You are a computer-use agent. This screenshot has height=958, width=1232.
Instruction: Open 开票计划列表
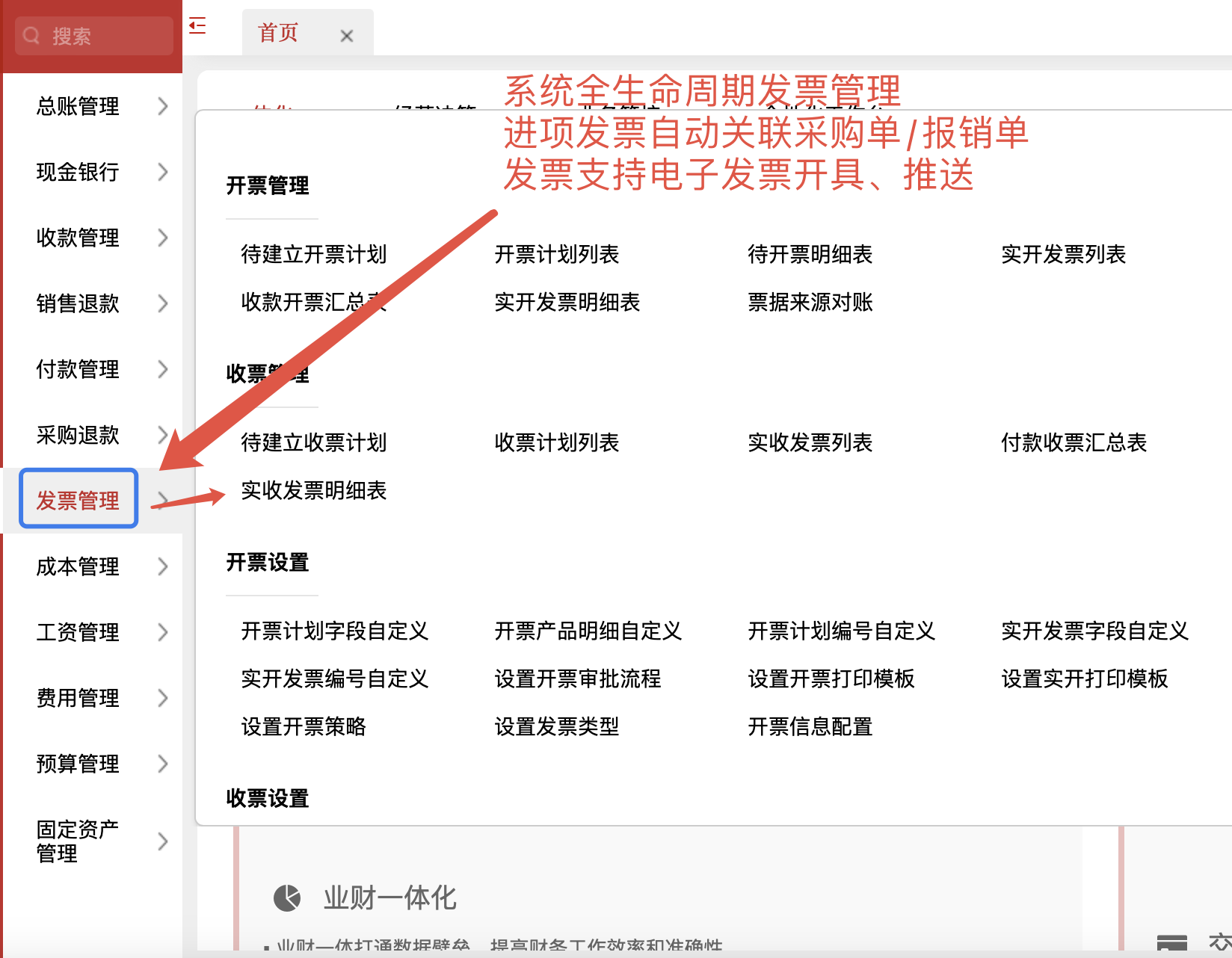(x=557, y=254)
